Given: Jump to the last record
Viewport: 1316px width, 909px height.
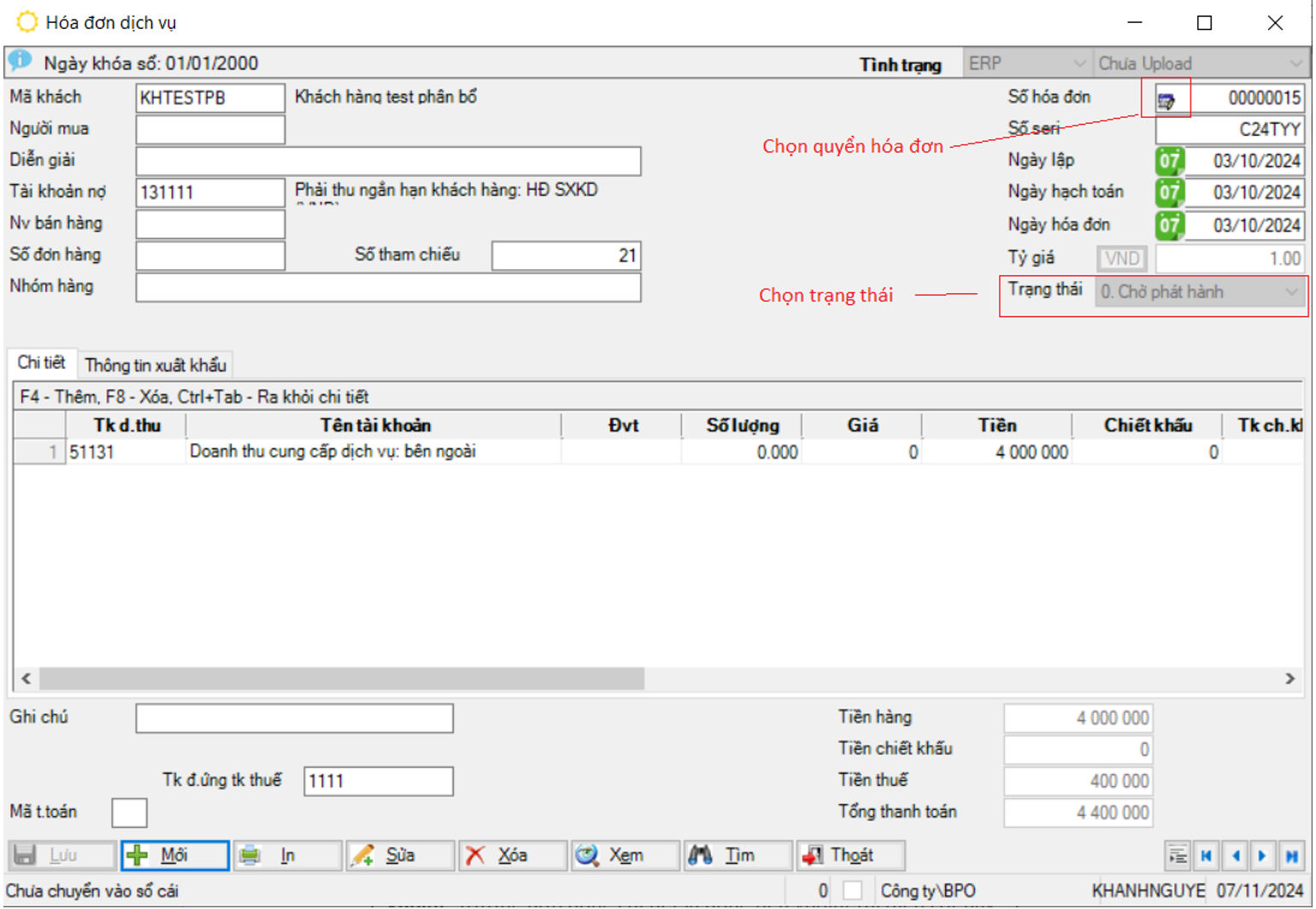Looking at the screenshot, I should coord(1292,855).
